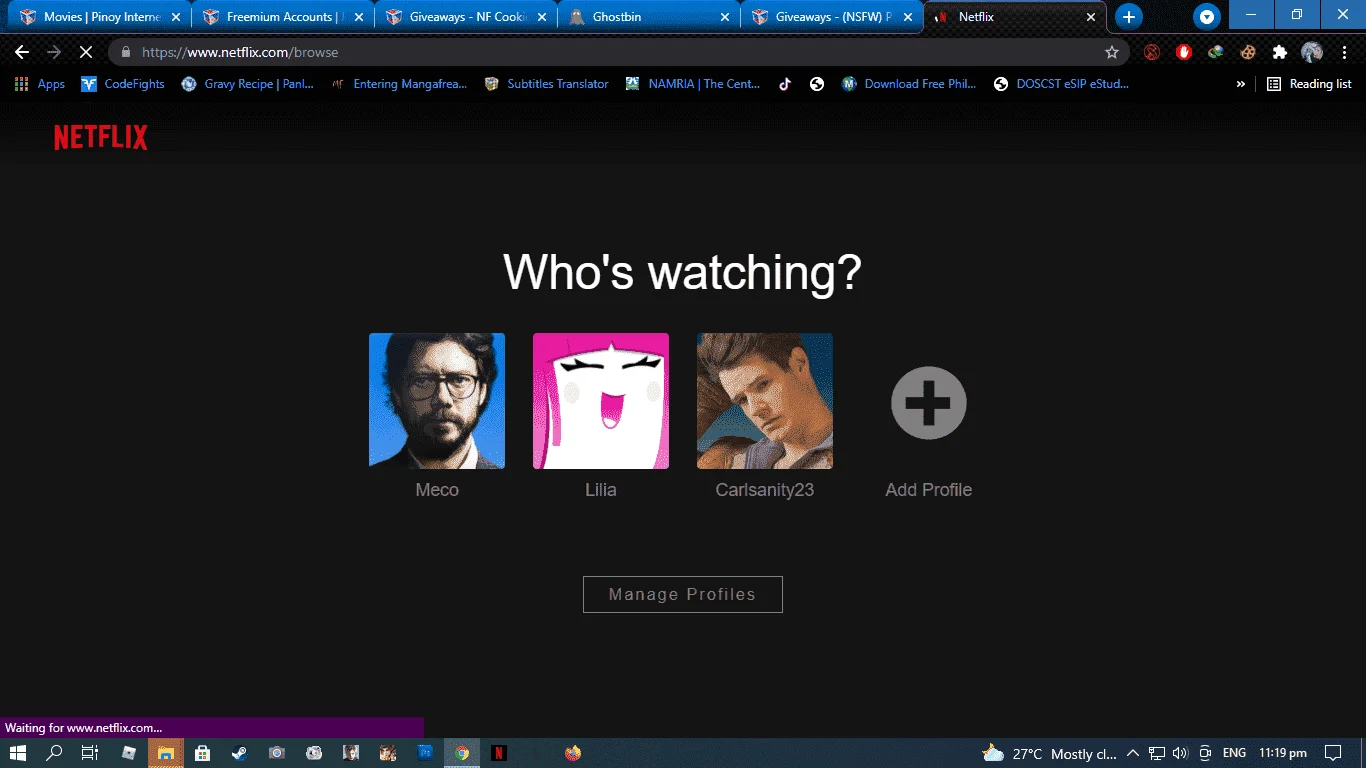Open the Netflix app on the taskbar
The width and height of the screenshot is (1366, 768).
499,753
